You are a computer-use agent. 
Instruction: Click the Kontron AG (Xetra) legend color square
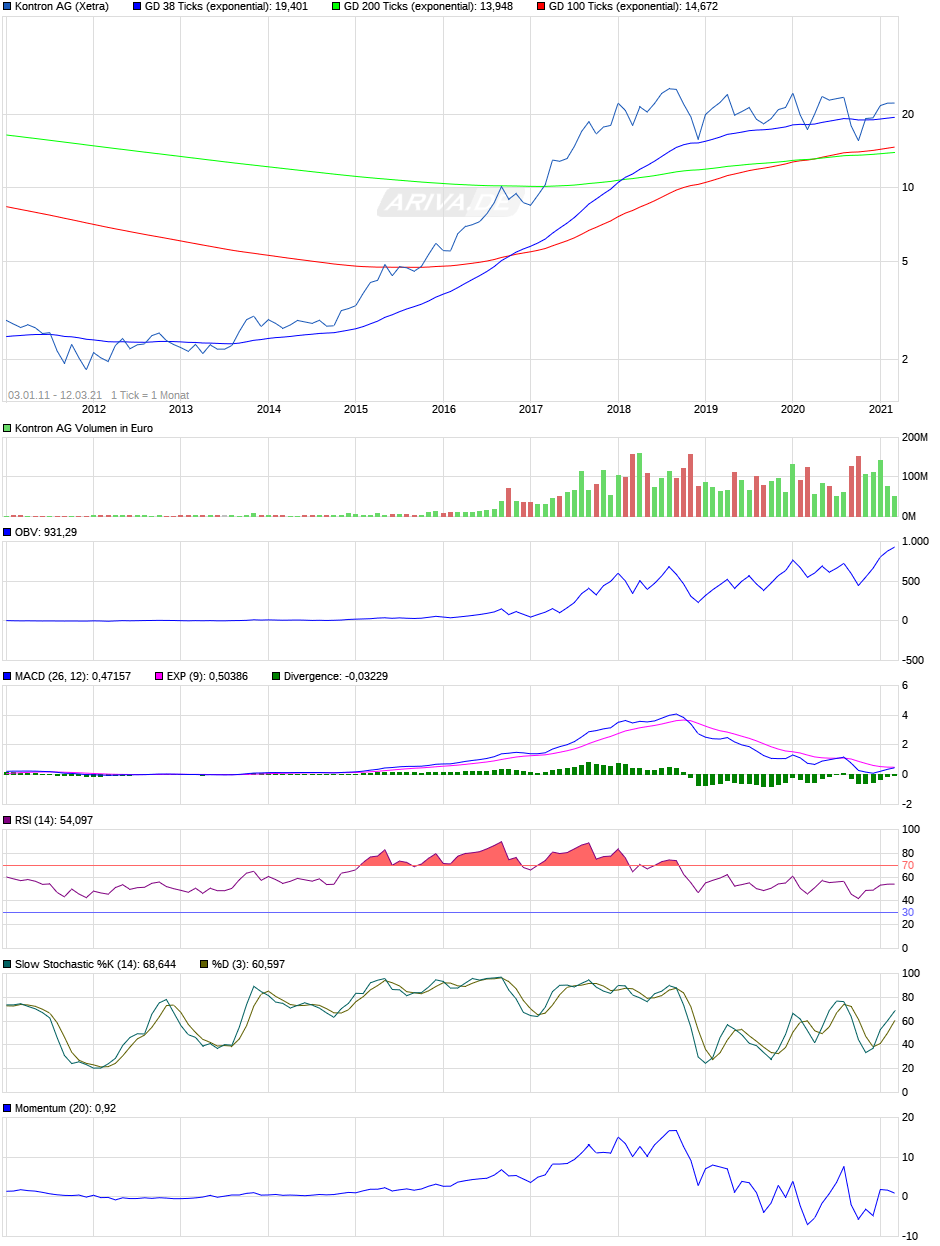(7, 6)
